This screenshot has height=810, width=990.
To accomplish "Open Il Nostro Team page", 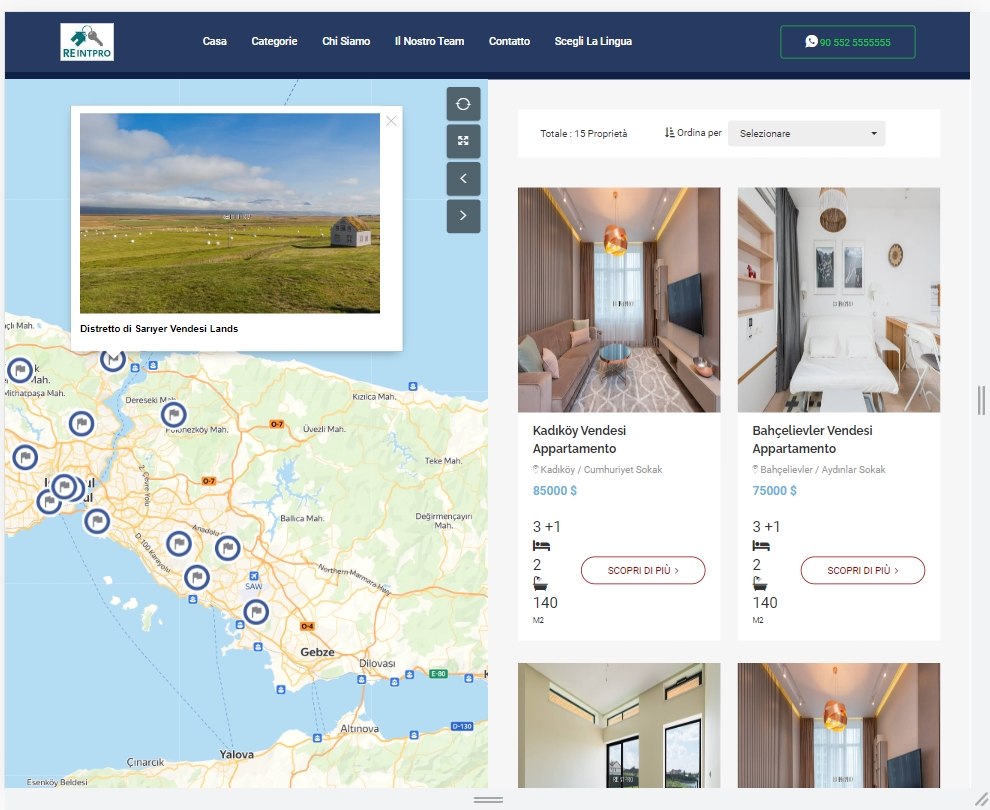I will 429,41.
